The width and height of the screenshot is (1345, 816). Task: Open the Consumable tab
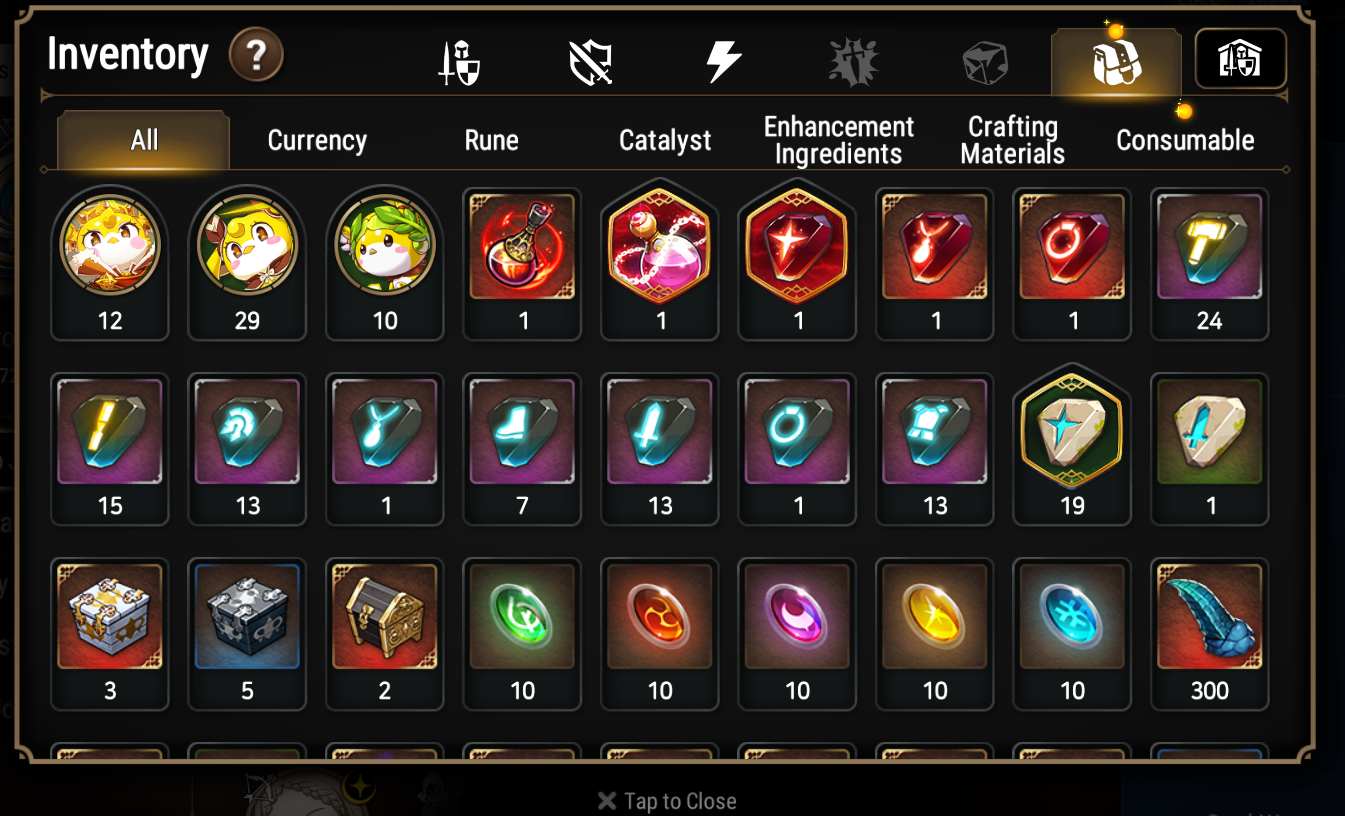coord(1185,140)
